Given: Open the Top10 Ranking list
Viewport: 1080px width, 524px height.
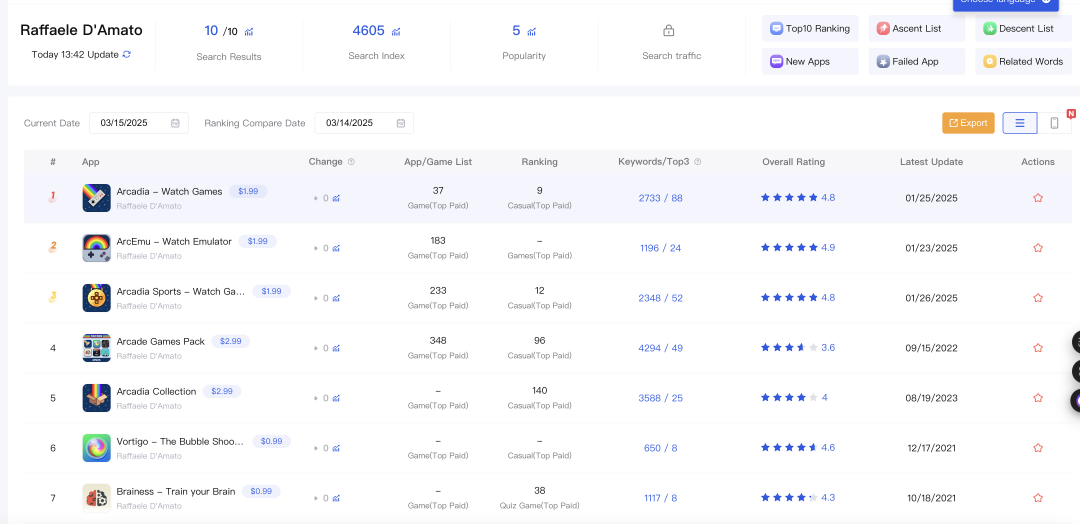Looking at the screenshot, I should tap(810, 29).
